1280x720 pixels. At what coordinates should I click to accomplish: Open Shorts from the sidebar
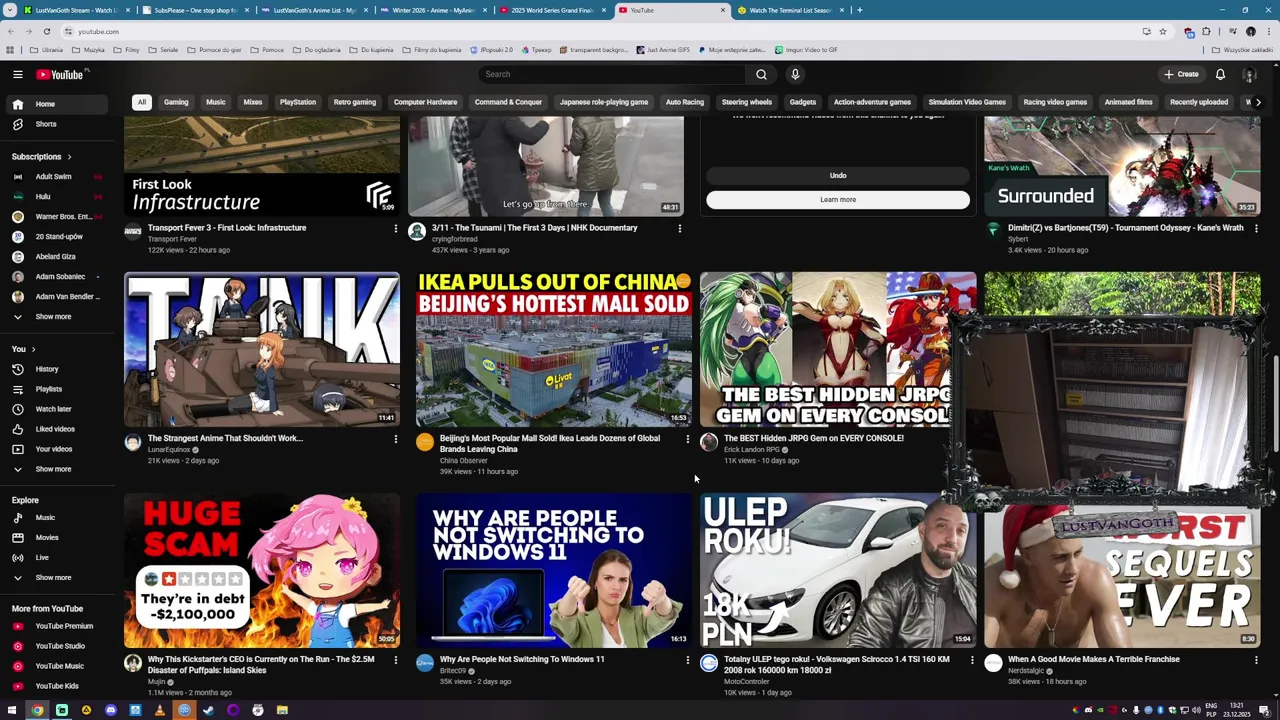(59, 124)
